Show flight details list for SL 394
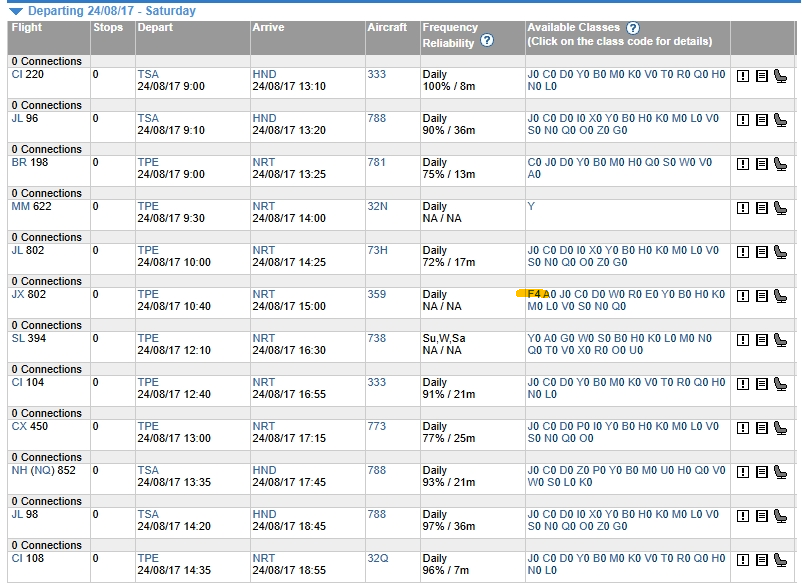This screenshot has width=802, height=585. click(762, 340)
